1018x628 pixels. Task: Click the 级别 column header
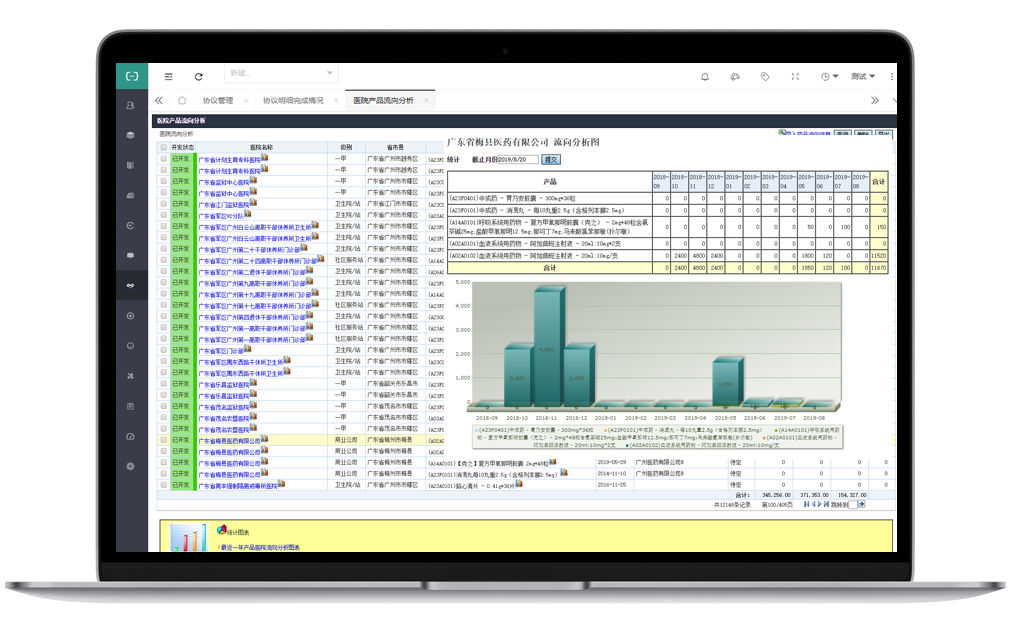click(x=346, y=147)
